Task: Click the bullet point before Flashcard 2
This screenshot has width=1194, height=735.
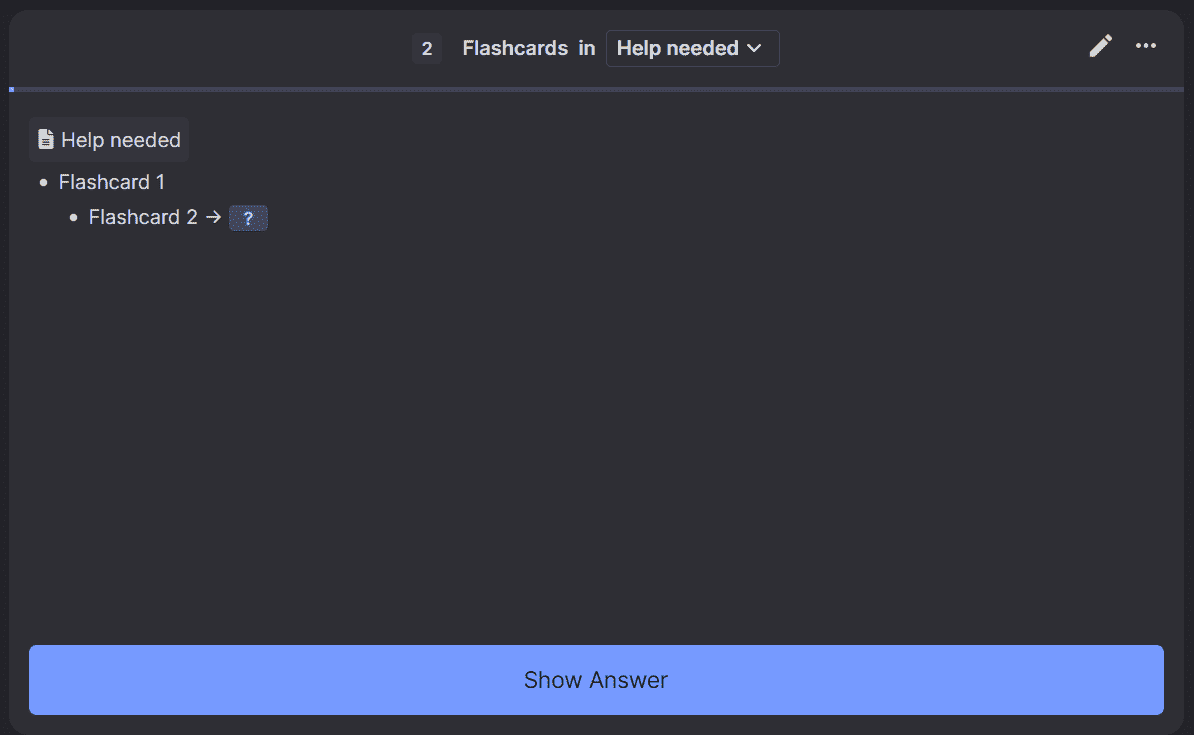Action: pyautogui.click(x=73, y=218)
